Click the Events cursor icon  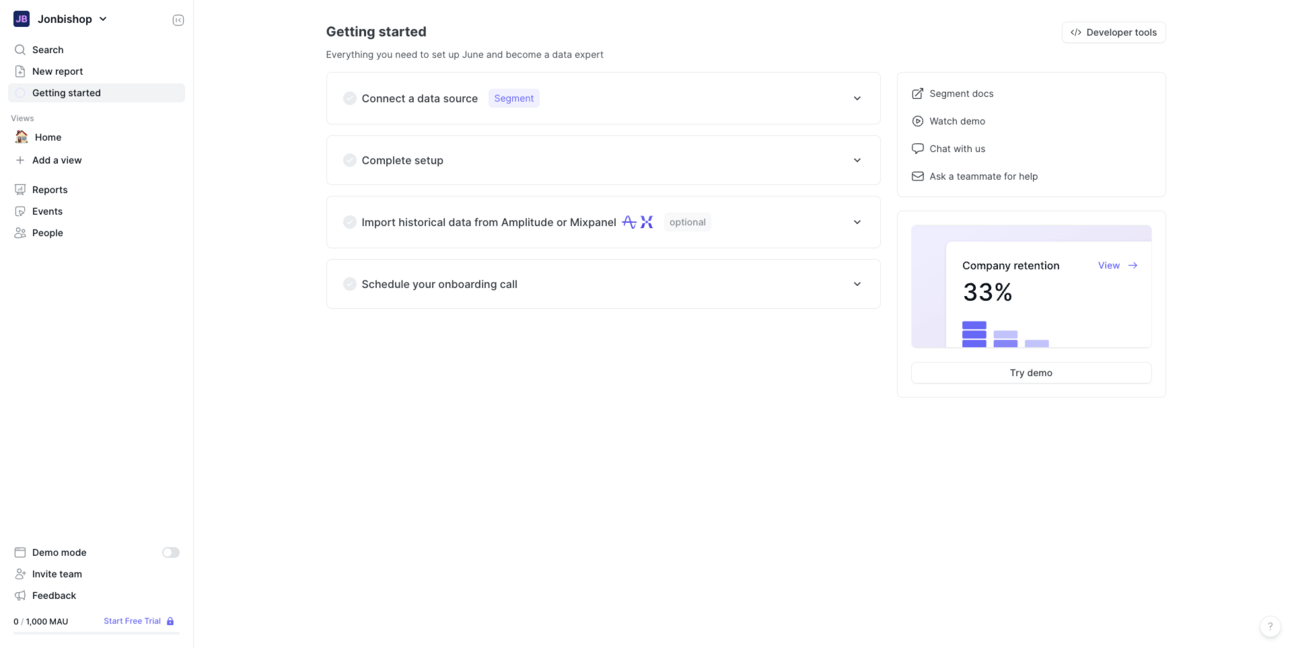pos(20,212)
